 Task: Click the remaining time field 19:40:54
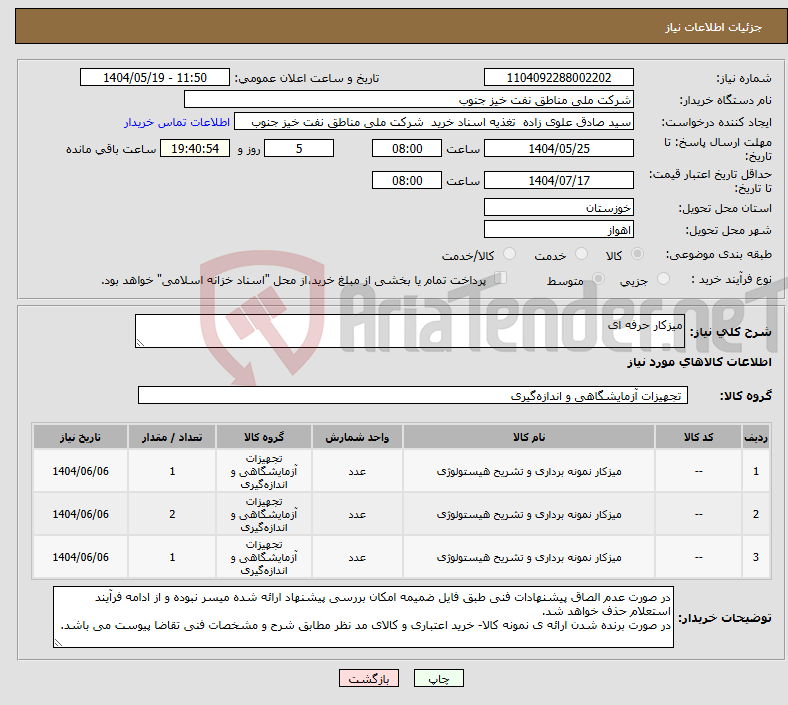click(195, 148)
